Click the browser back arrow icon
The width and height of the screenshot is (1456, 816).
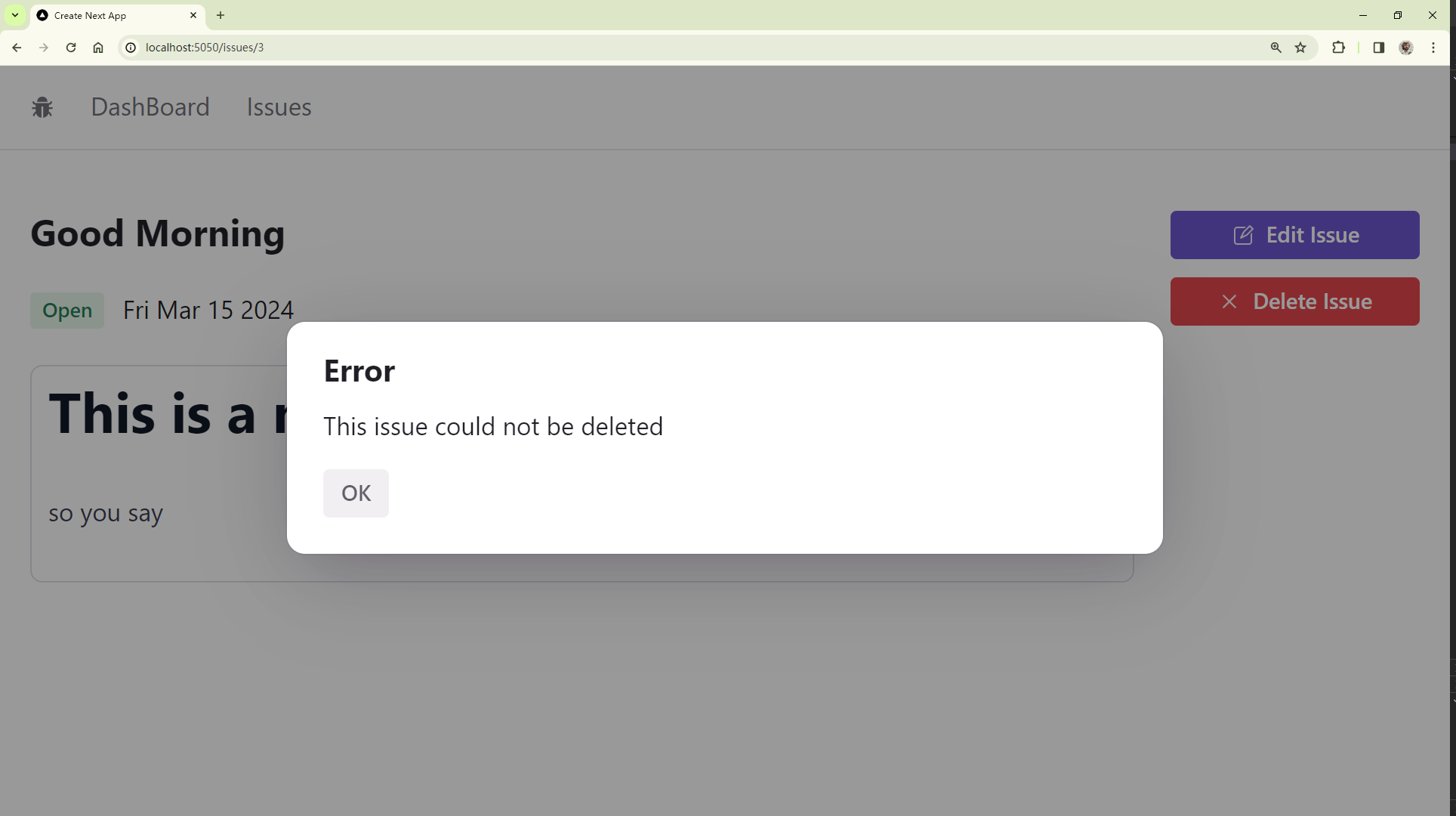coord(17,47)
